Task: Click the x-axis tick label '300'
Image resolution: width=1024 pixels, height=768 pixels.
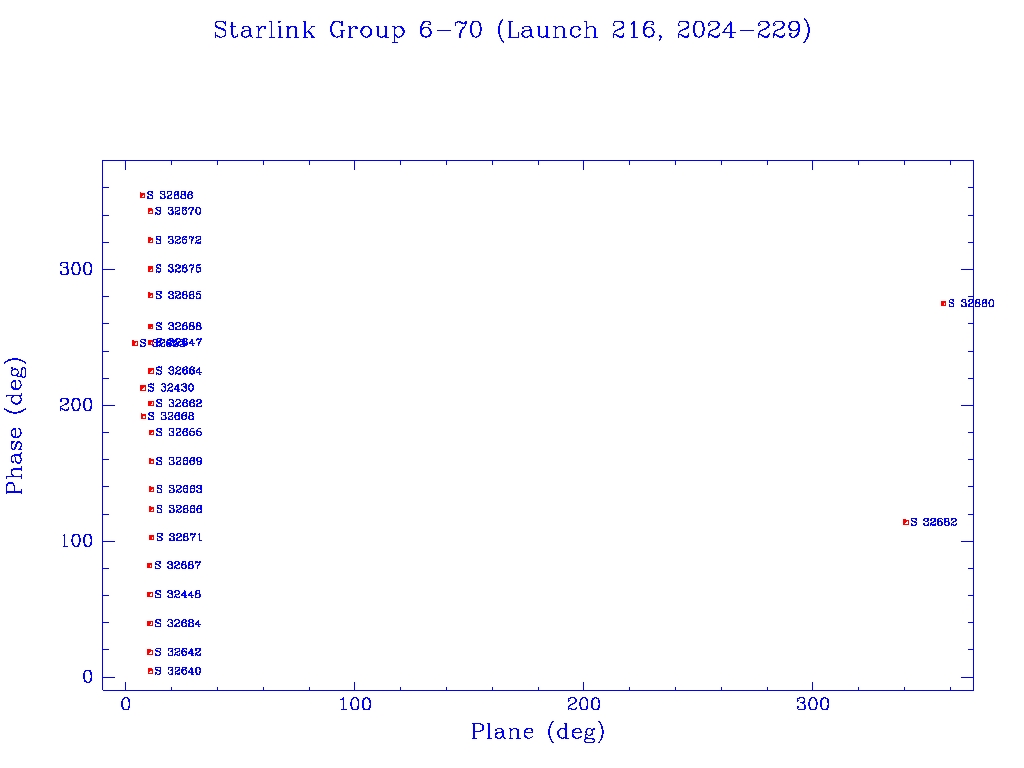Action: [x=812, y=704]
